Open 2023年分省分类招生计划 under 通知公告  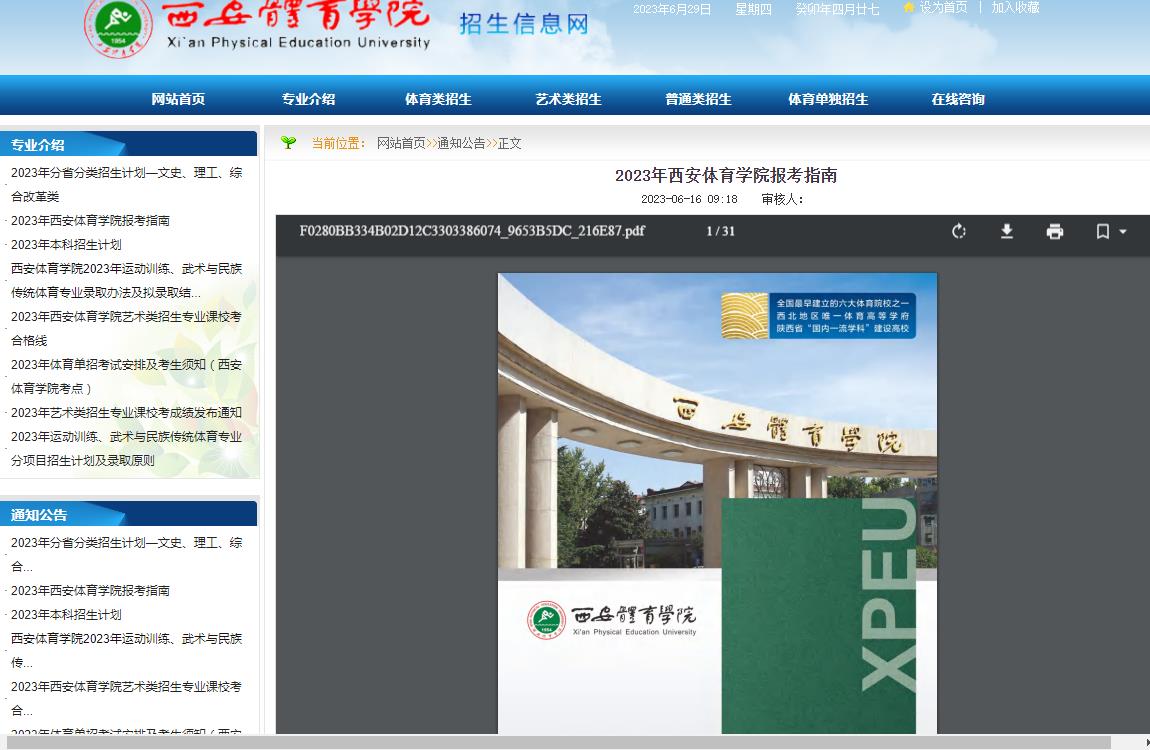tap(126, 554)
